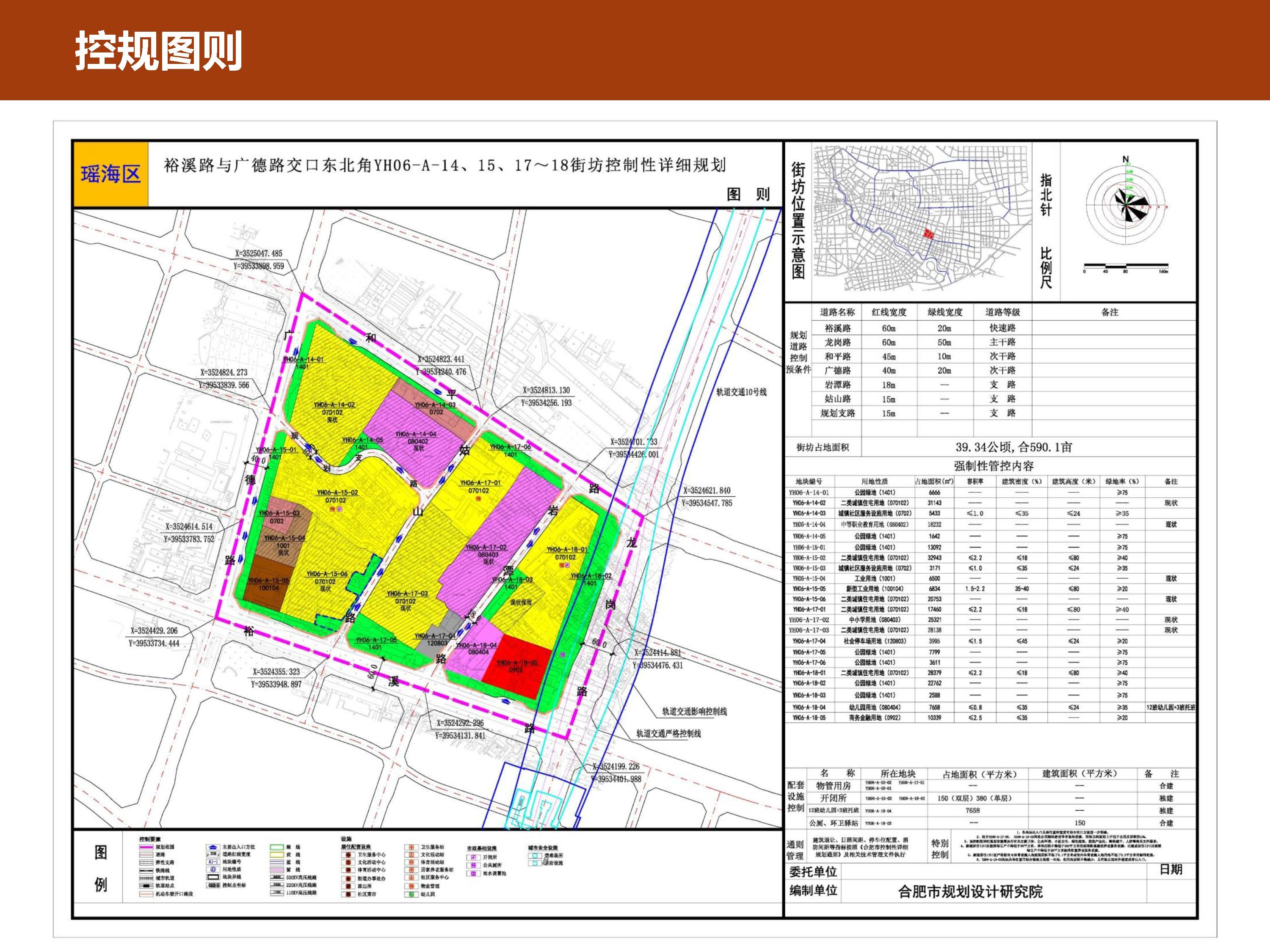Click the property management (物业管理) legend icon
Image resolution: width=1270 pixels, height=952 pixels.
click(x=411, y=886)
